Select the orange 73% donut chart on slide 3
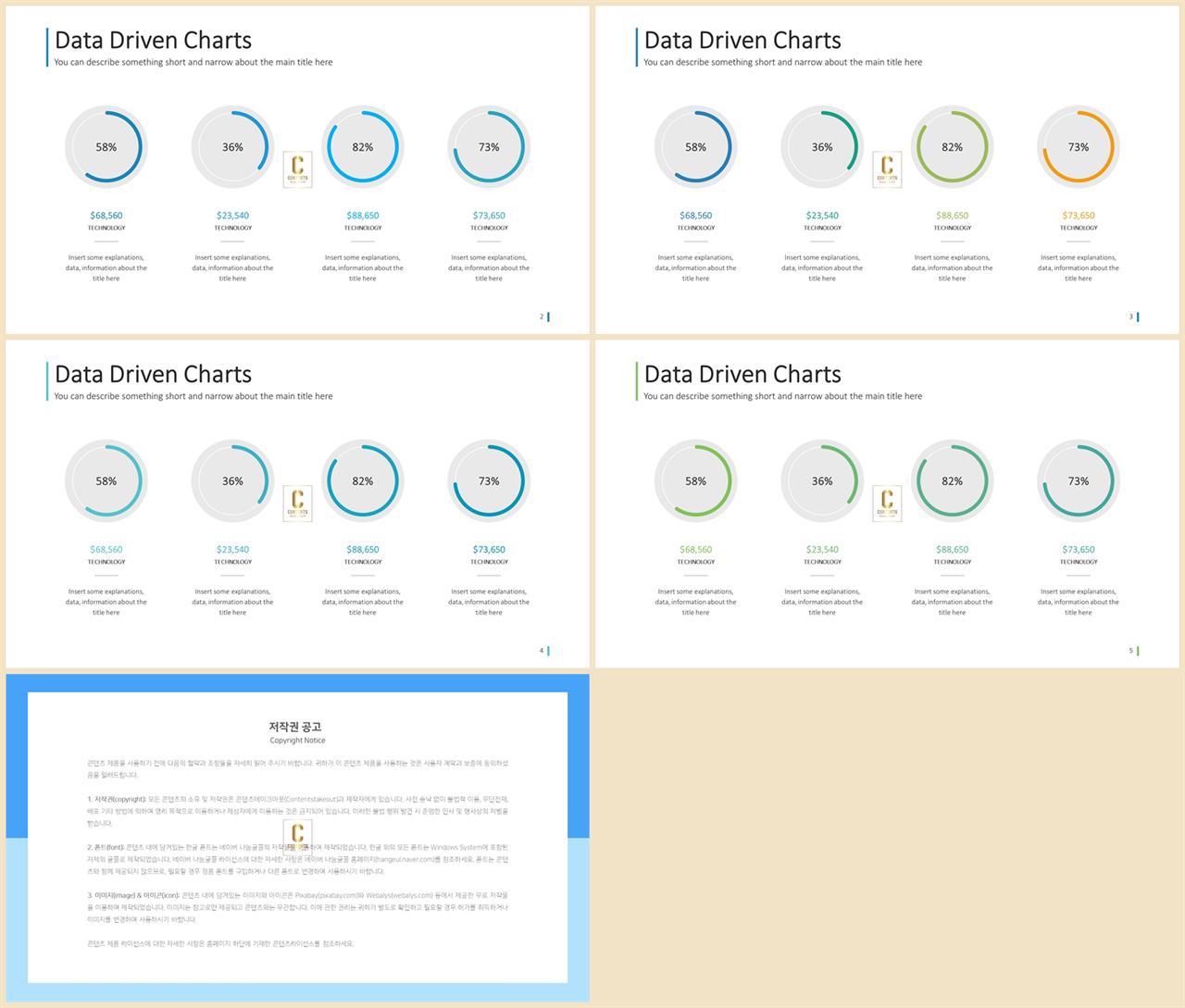This screenshot has width=1185, height=1008. [x=1079, y=147]
